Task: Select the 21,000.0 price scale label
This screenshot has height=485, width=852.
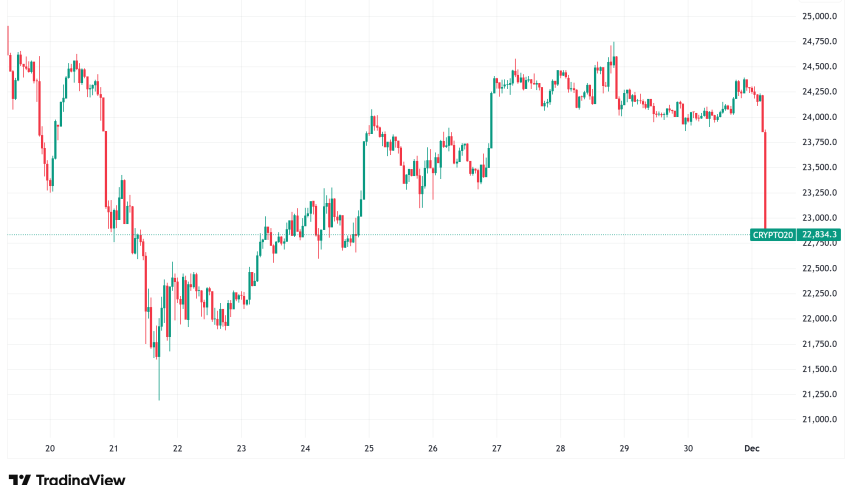Action: click(819, 420)
